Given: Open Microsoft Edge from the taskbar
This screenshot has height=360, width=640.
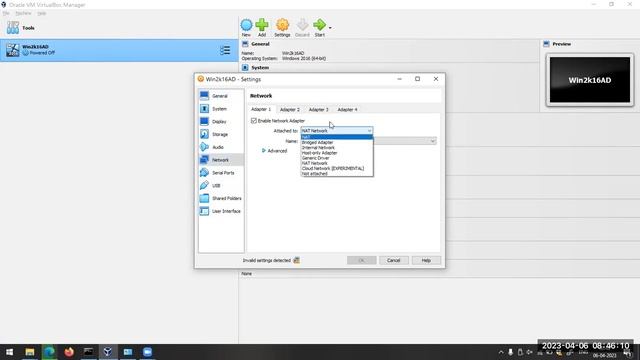Looking at the screenshot, I should point(49,352).
